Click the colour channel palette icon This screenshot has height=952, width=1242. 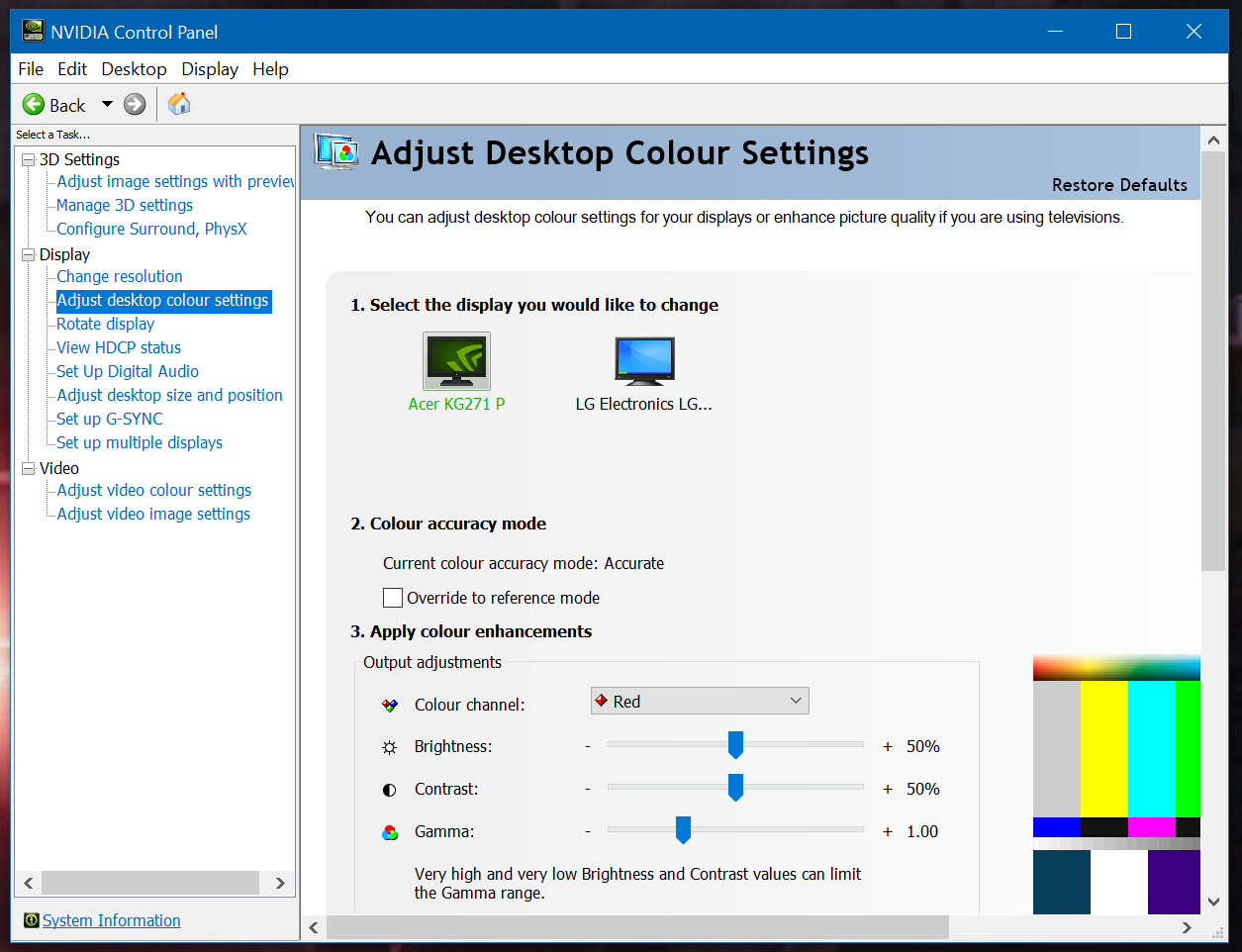pyautogui.click(x=392, y=702)
